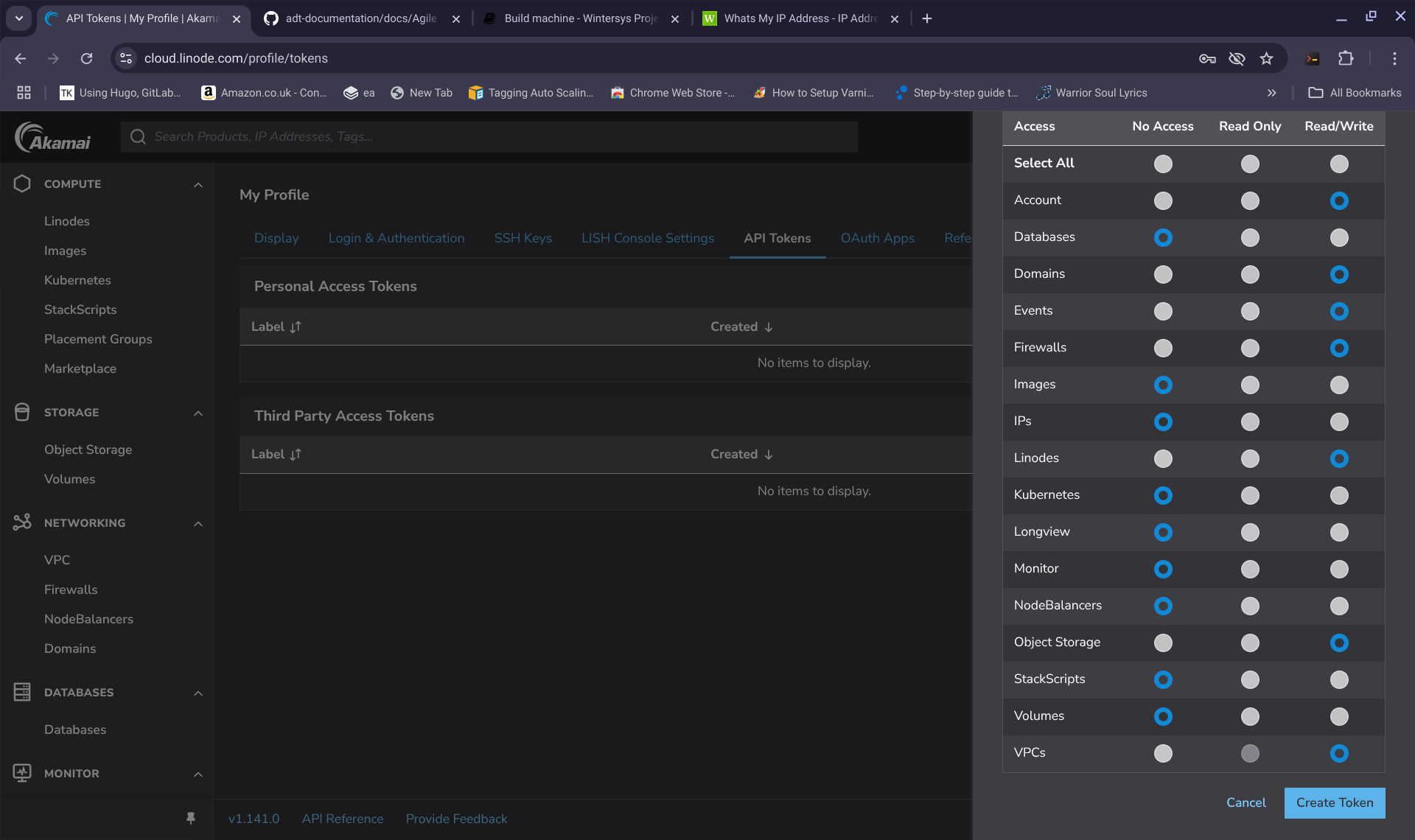Screen dimensions: 1415x840
Task: Show hidden bookmarks overflow chevron
Action: (1271, 93)
